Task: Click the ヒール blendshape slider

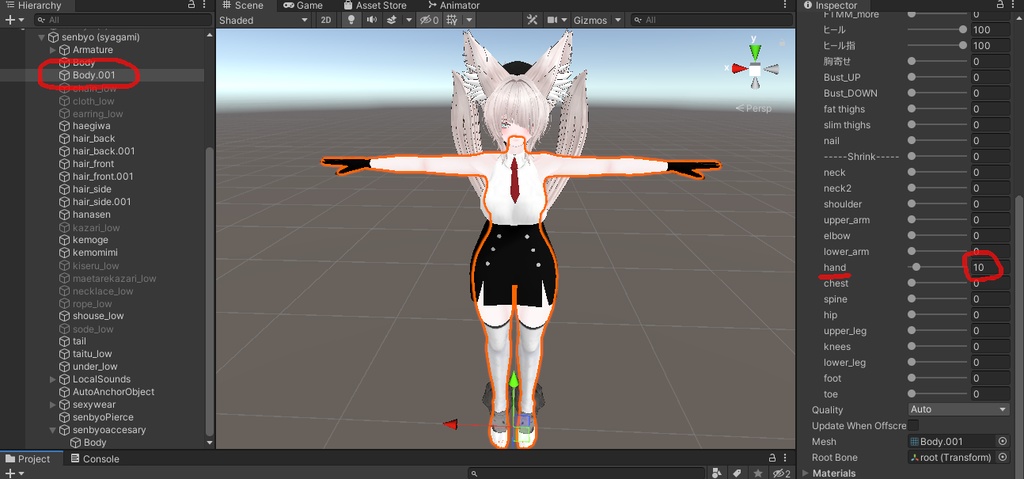Action: pyautogui.click(x=937, y=29)
